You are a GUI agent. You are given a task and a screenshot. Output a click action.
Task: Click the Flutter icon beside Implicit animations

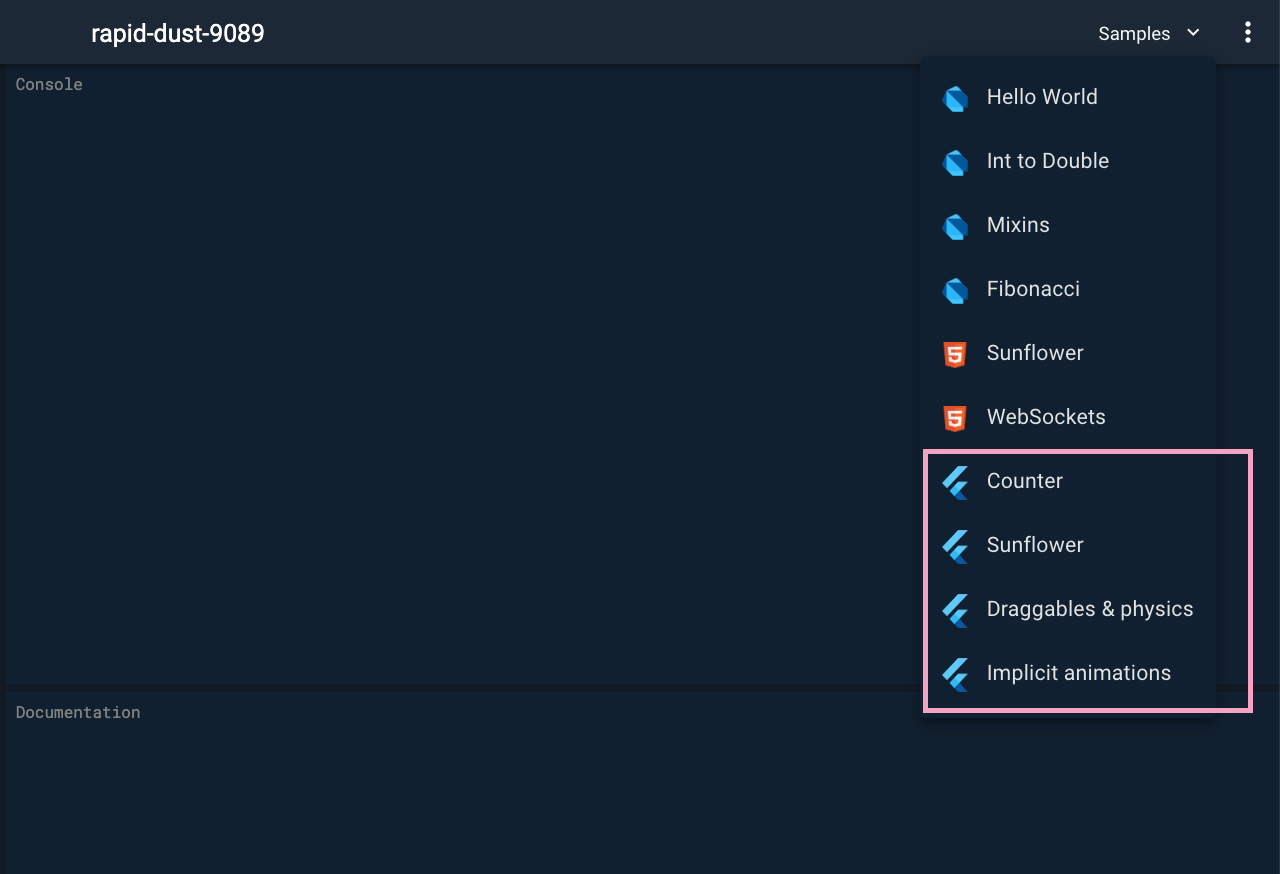[x=955, y=674]
